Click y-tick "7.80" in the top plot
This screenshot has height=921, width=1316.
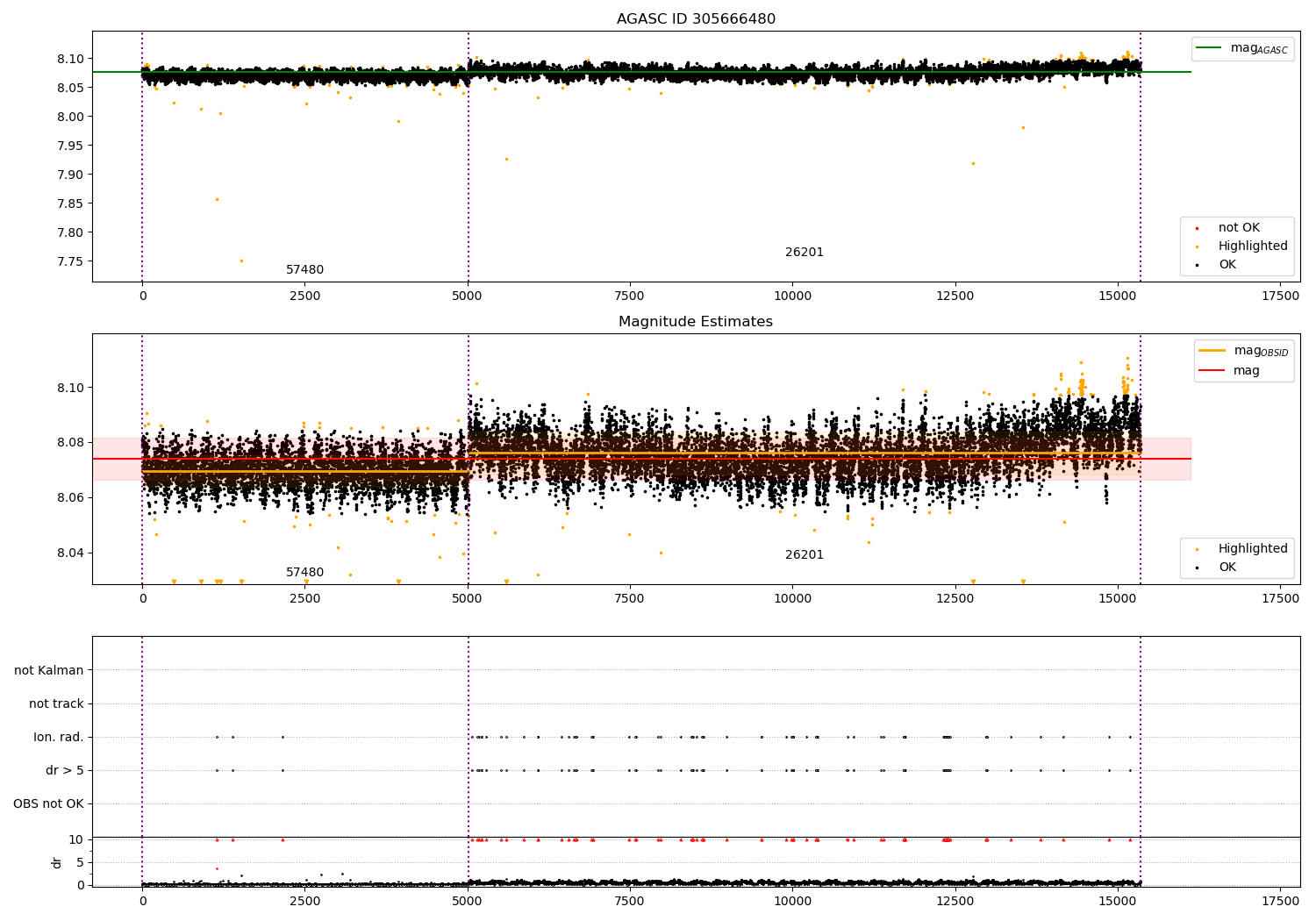[70, 233]
